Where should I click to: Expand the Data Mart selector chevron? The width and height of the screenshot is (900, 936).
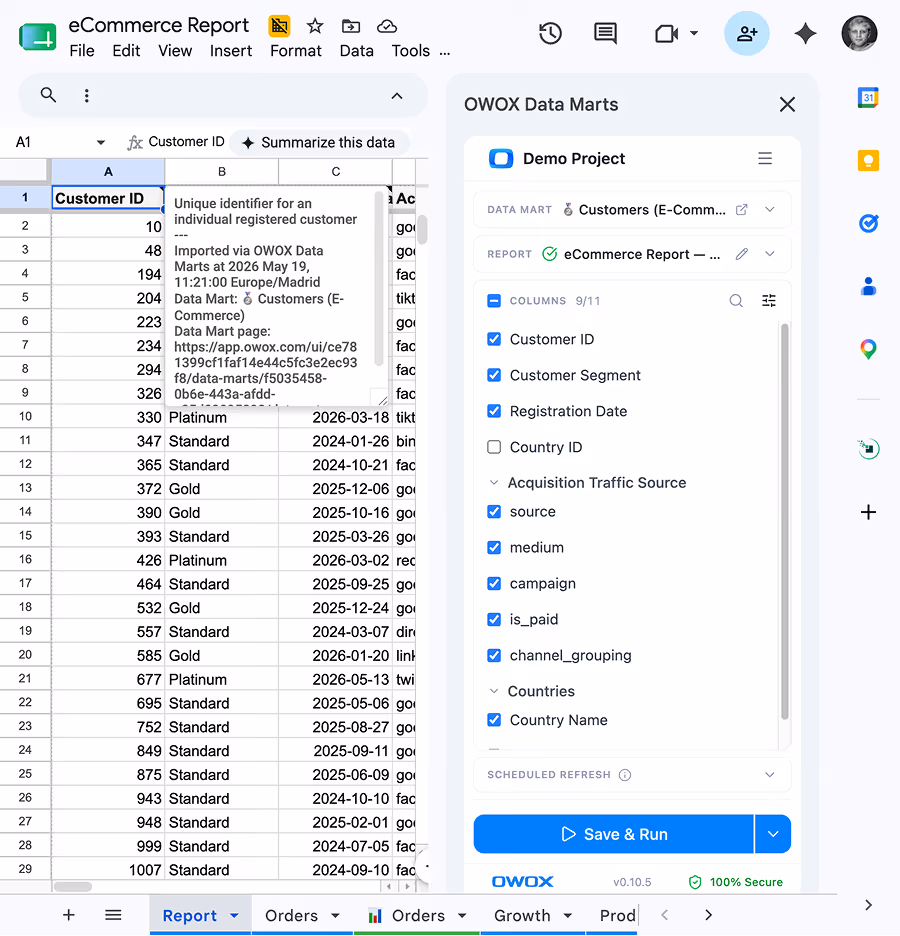(x=770, y=210)
